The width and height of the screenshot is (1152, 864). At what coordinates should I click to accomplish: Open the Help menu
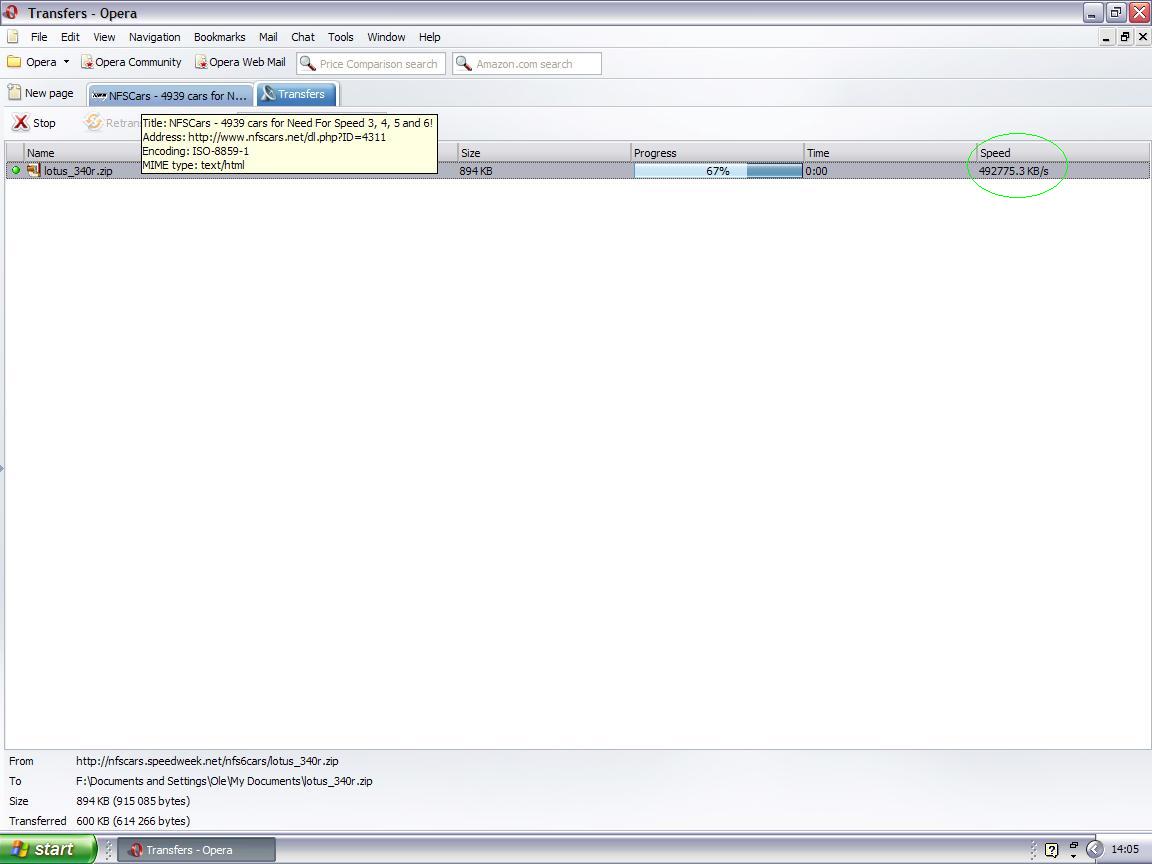430,37
